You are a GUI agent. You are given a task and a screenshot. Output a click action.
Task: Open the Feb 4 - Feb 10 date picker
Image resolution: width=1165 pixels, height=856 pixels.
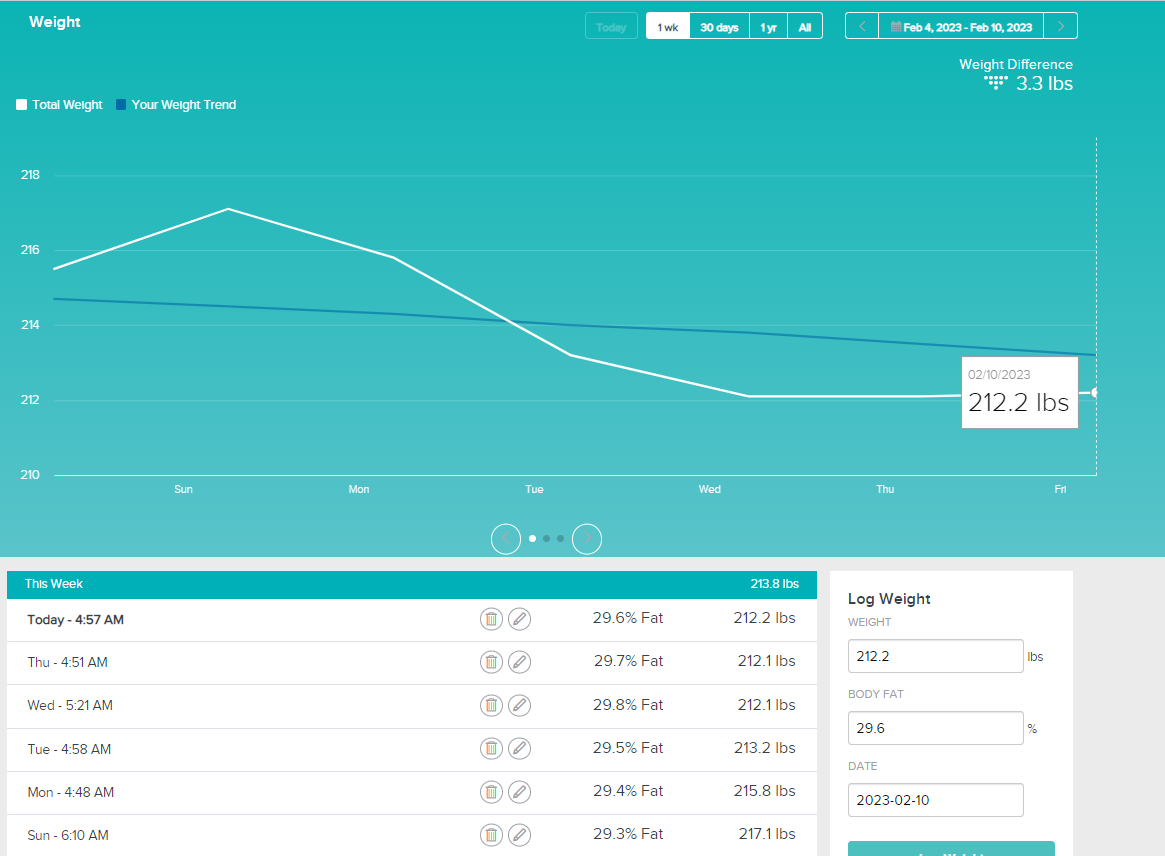pyautogui.click(x=961, y=26)
